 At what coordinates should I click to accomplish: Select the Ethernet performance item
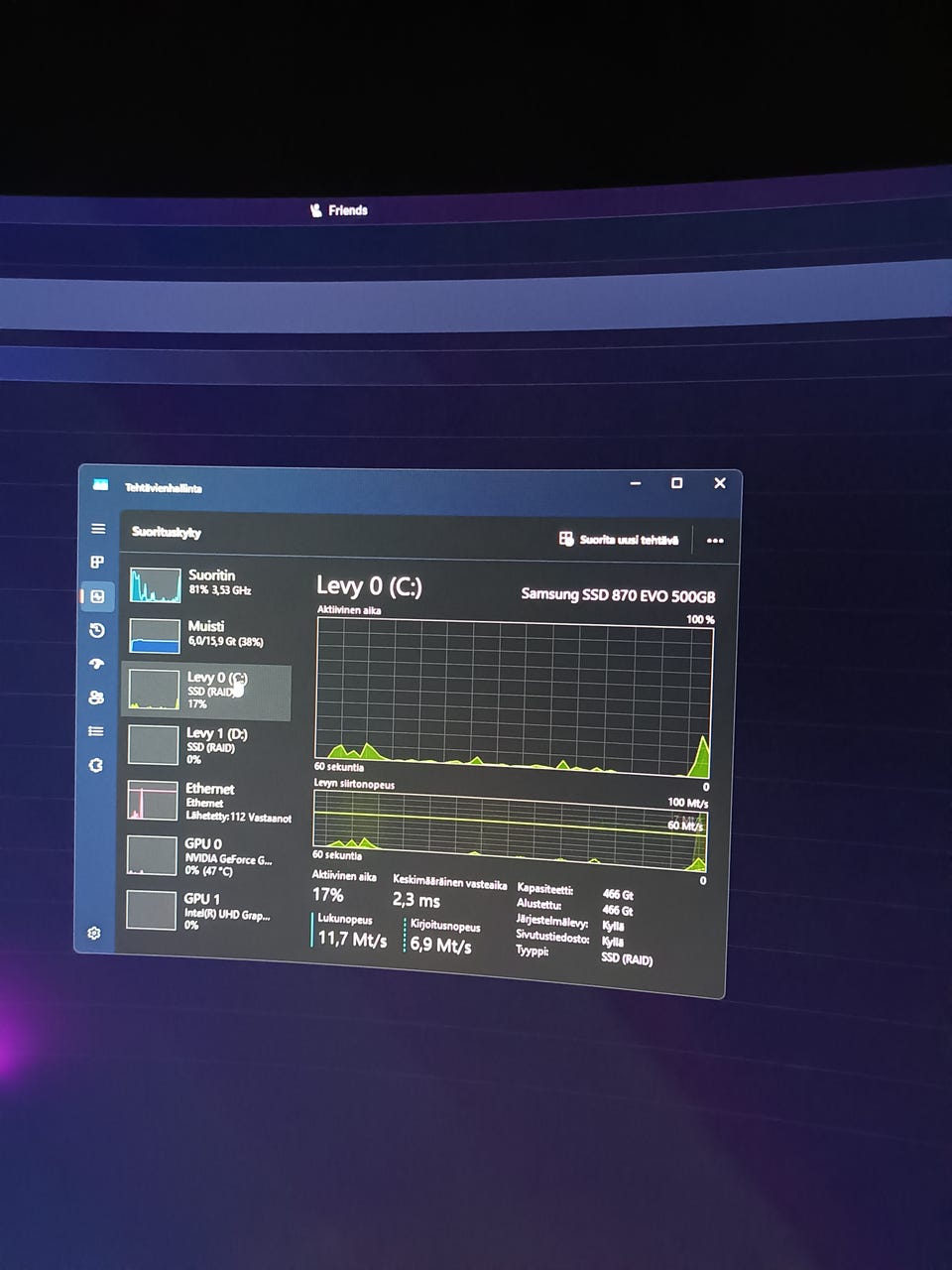[x=207, y=802]
